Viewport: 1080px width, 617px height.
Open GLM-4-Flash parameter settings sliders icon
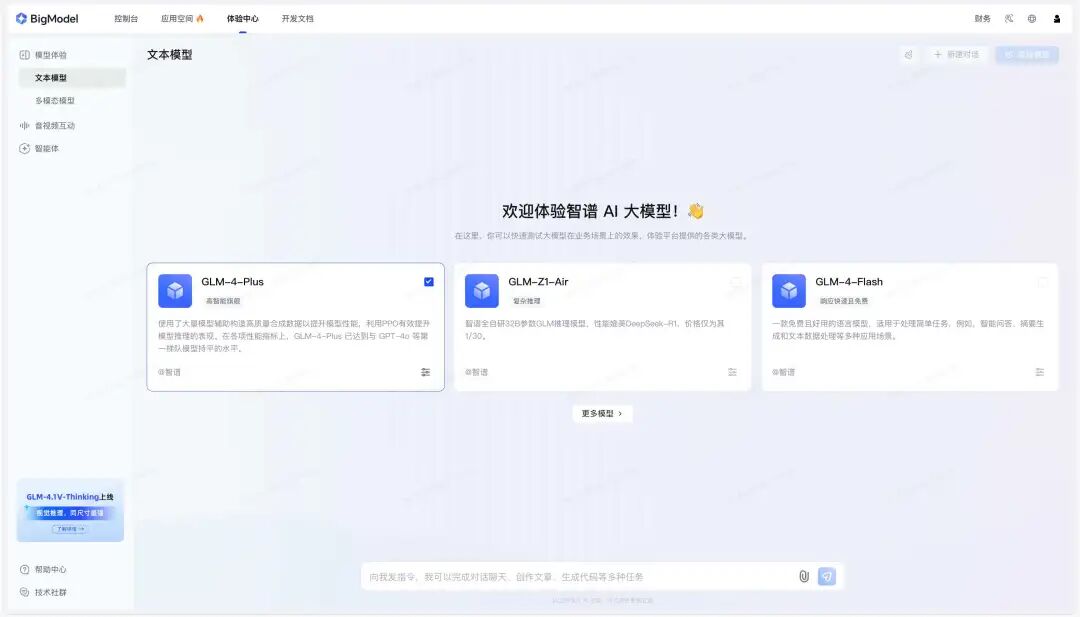[x=1039, y=372]
